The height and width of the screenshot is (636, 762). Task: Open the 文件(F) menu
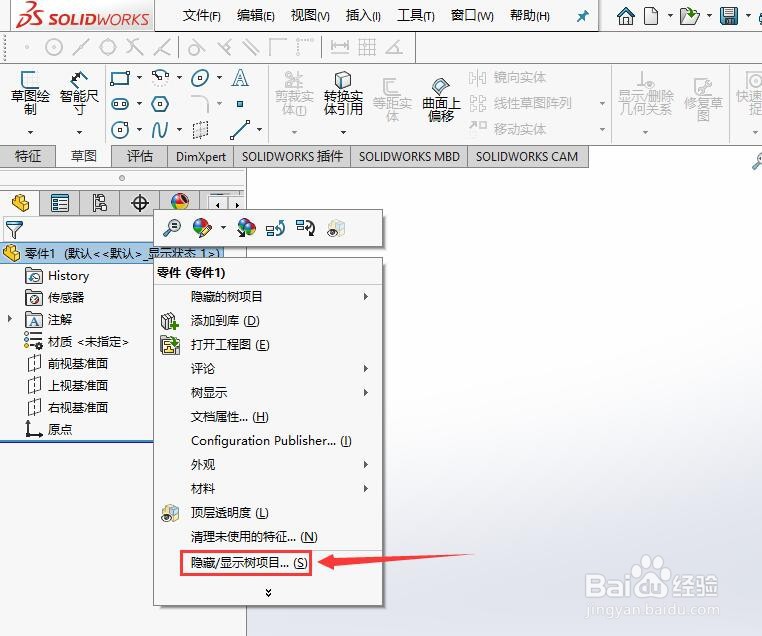[x=201, y=16]
